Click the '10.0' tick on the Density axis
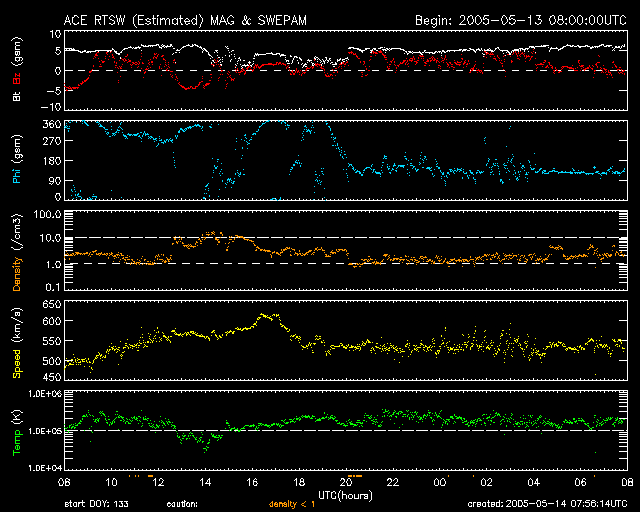The image size is (640, 512). coord(50,238)
